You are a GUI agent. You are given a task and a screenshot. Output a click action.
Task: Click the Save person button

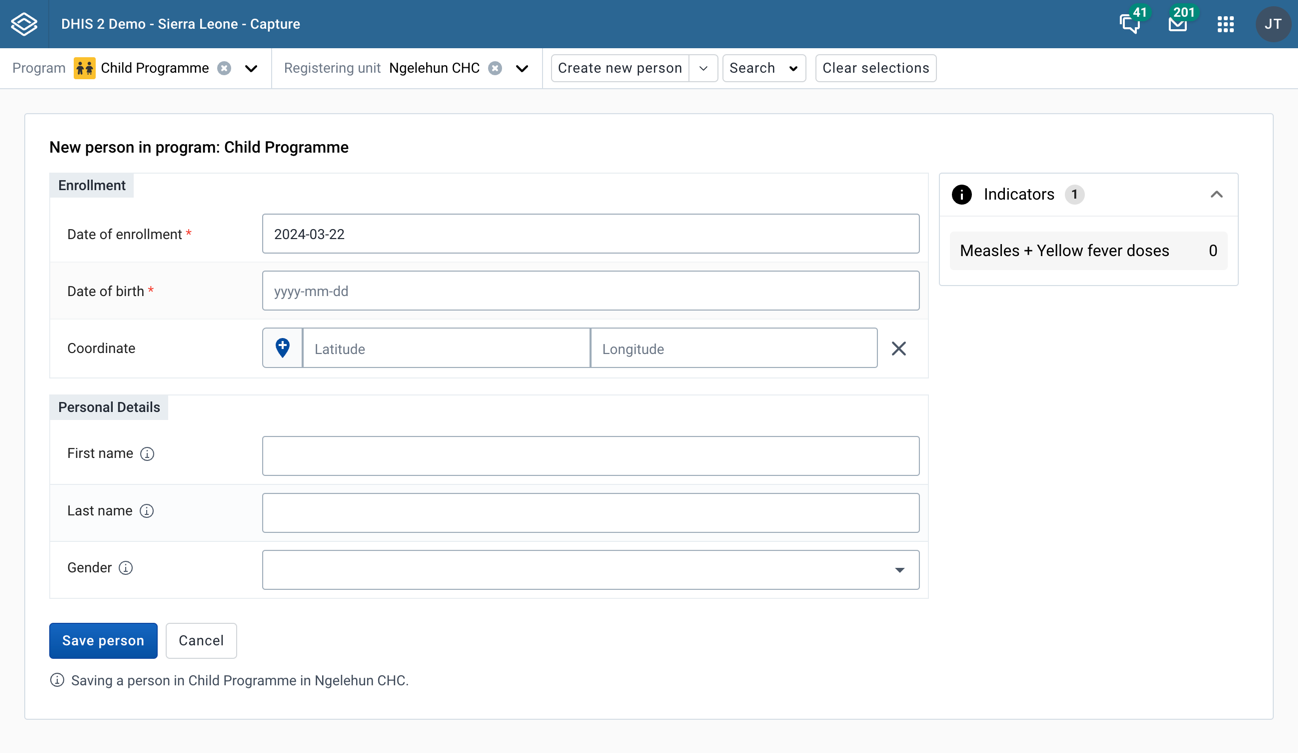tap(103, 640)
